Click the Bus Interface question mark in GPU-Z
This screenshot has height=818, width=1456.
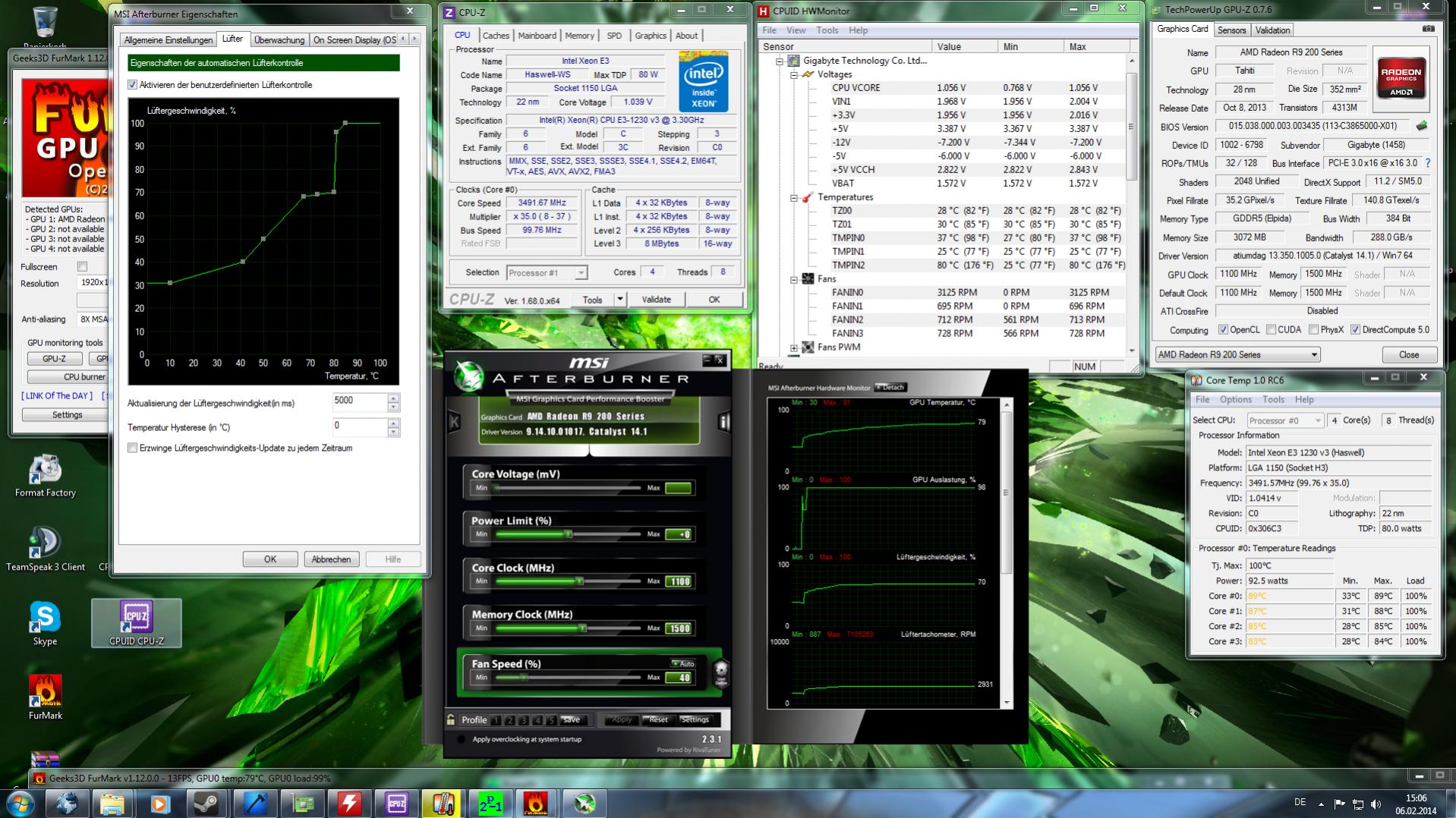tap(1428, 163)
